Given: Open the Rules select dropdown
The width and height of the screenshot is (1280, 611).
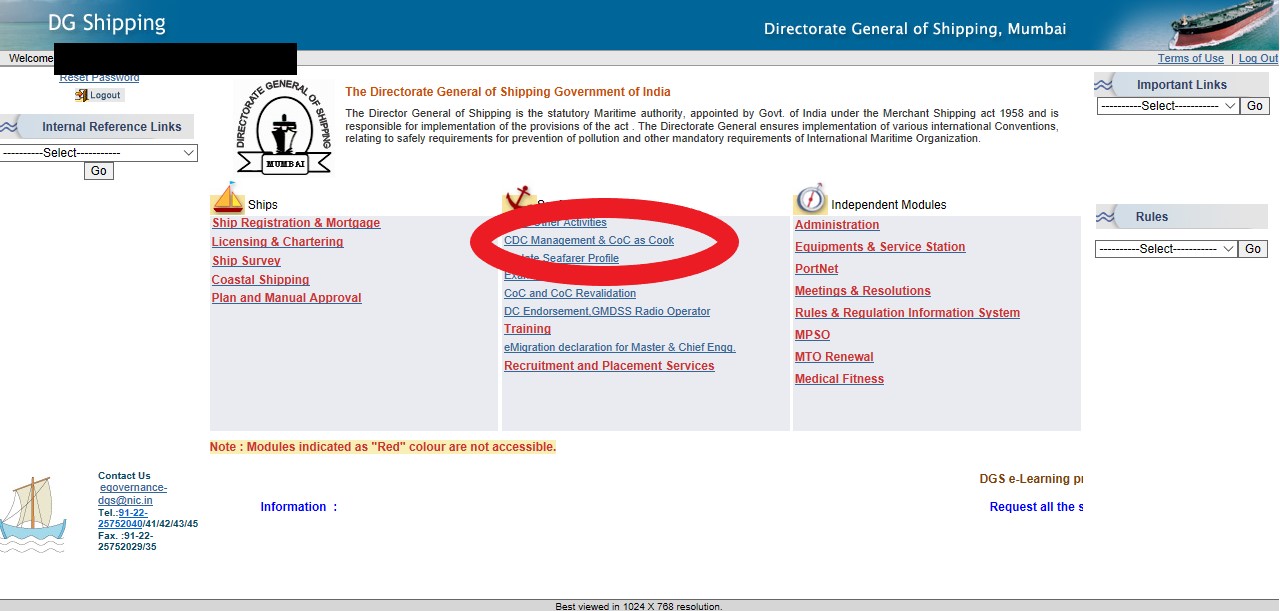Looking at the screenshot, I should (1166, 249).
